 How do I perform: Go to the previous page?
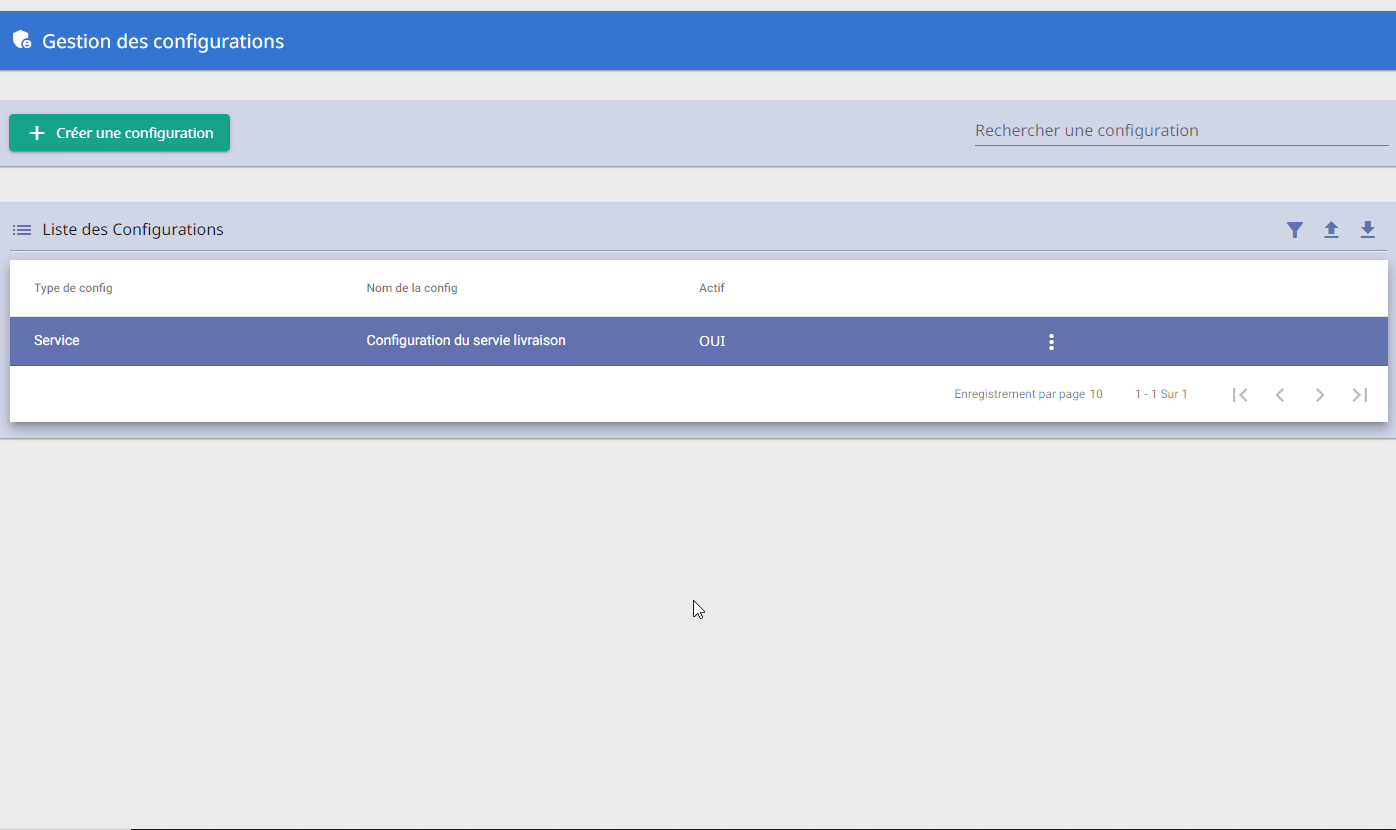(1280, 395)
